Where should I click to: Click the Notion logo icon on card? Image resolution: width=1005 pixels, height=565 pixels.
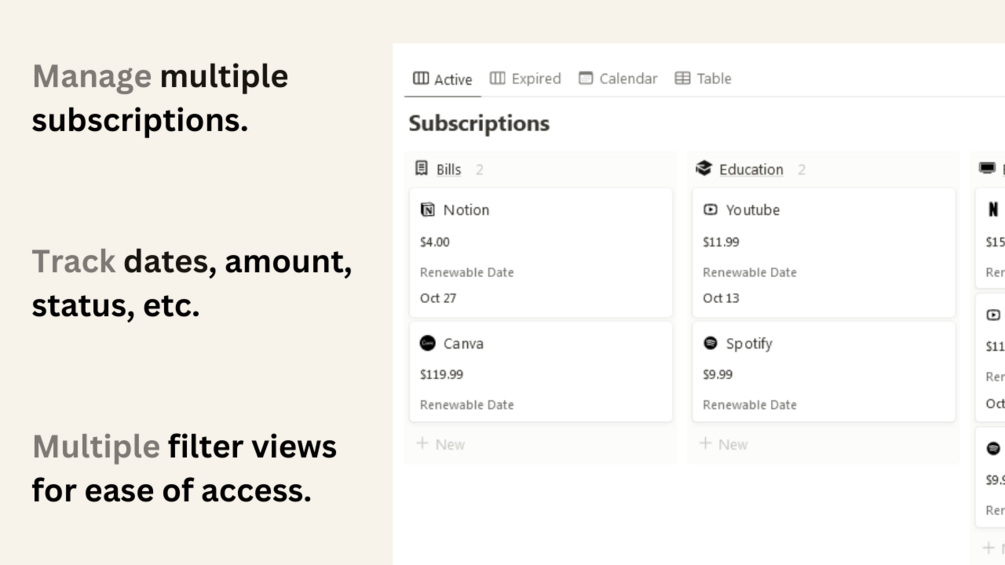[x=428, y=209]
